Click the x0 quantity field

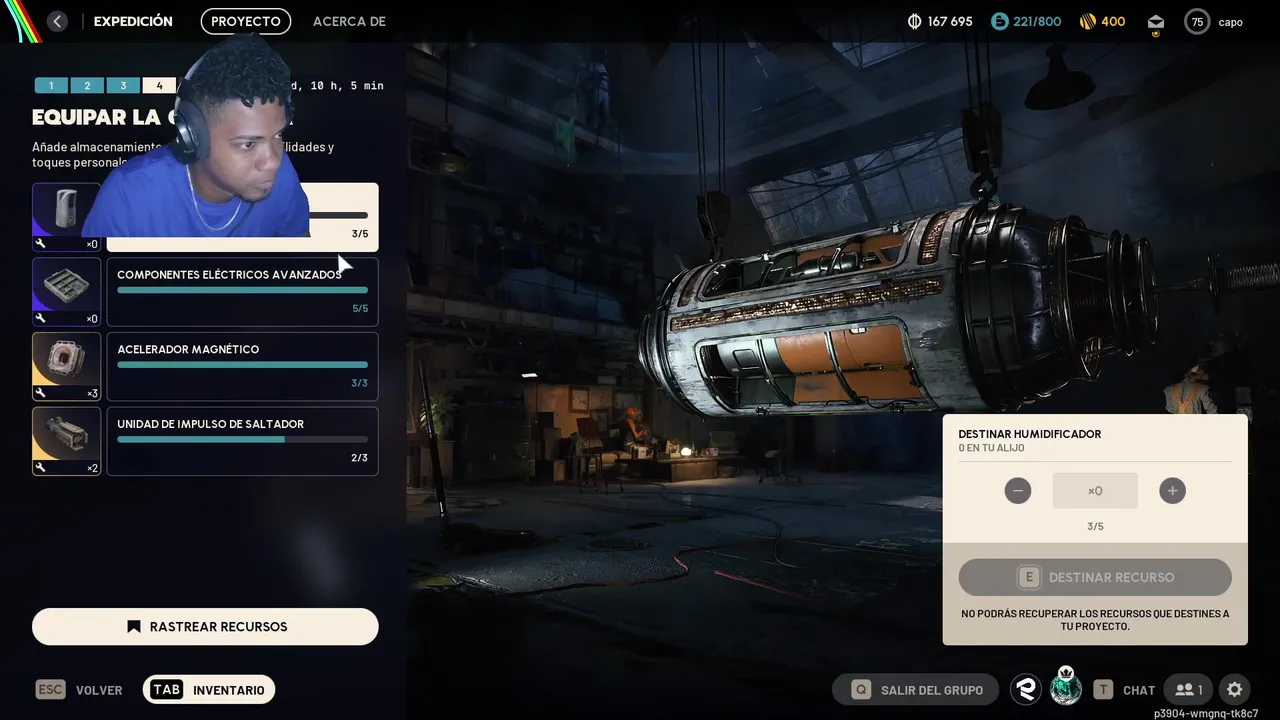click(x=1095, y=491)
